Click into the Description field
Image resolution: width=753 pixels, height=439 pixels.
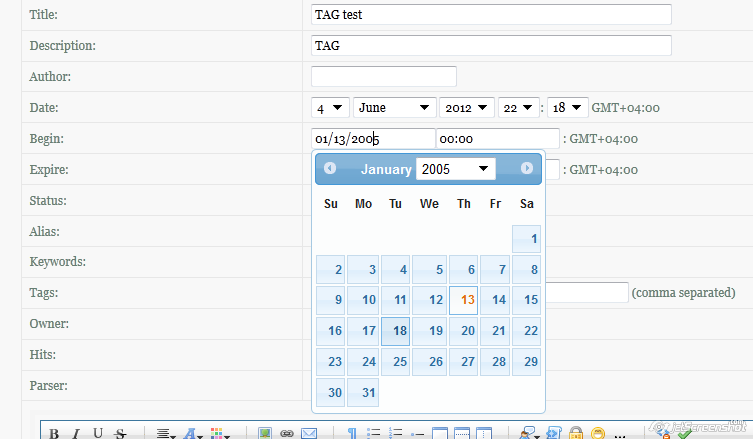(x=491, y=46)
